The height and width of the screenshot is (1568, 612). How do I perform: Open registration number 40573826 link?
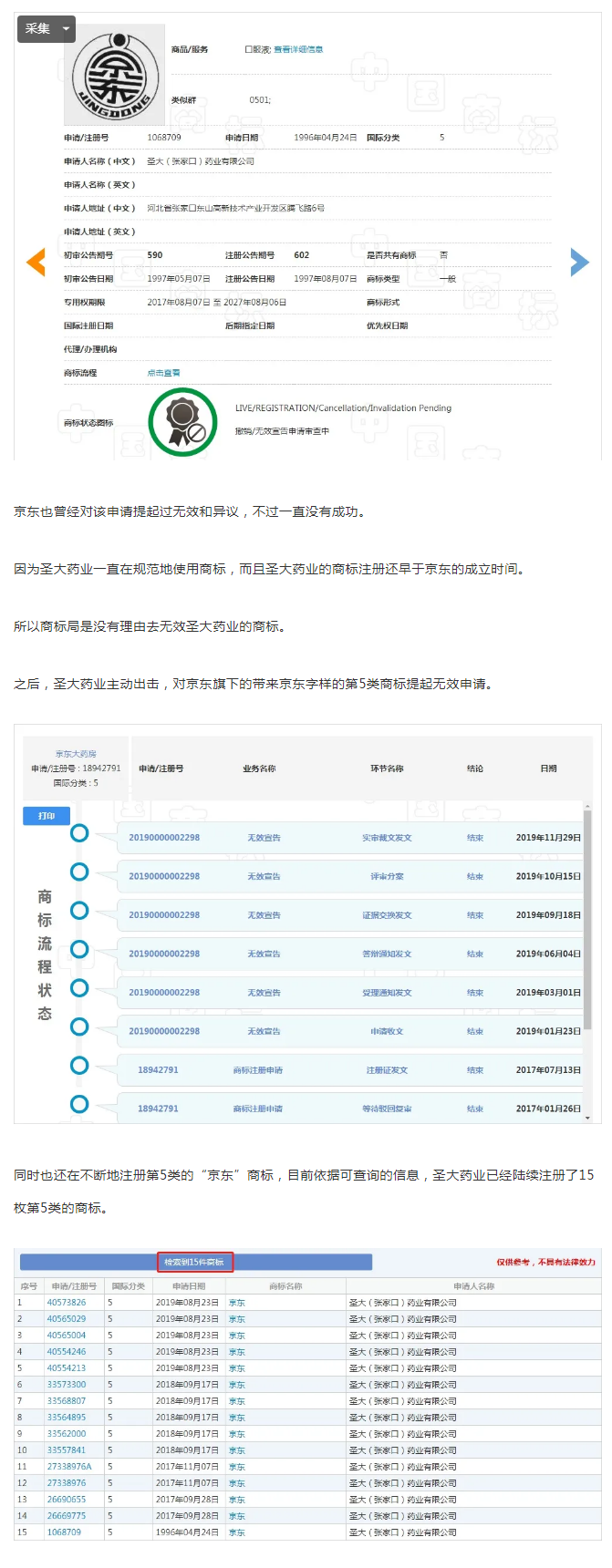point(67,1303)
